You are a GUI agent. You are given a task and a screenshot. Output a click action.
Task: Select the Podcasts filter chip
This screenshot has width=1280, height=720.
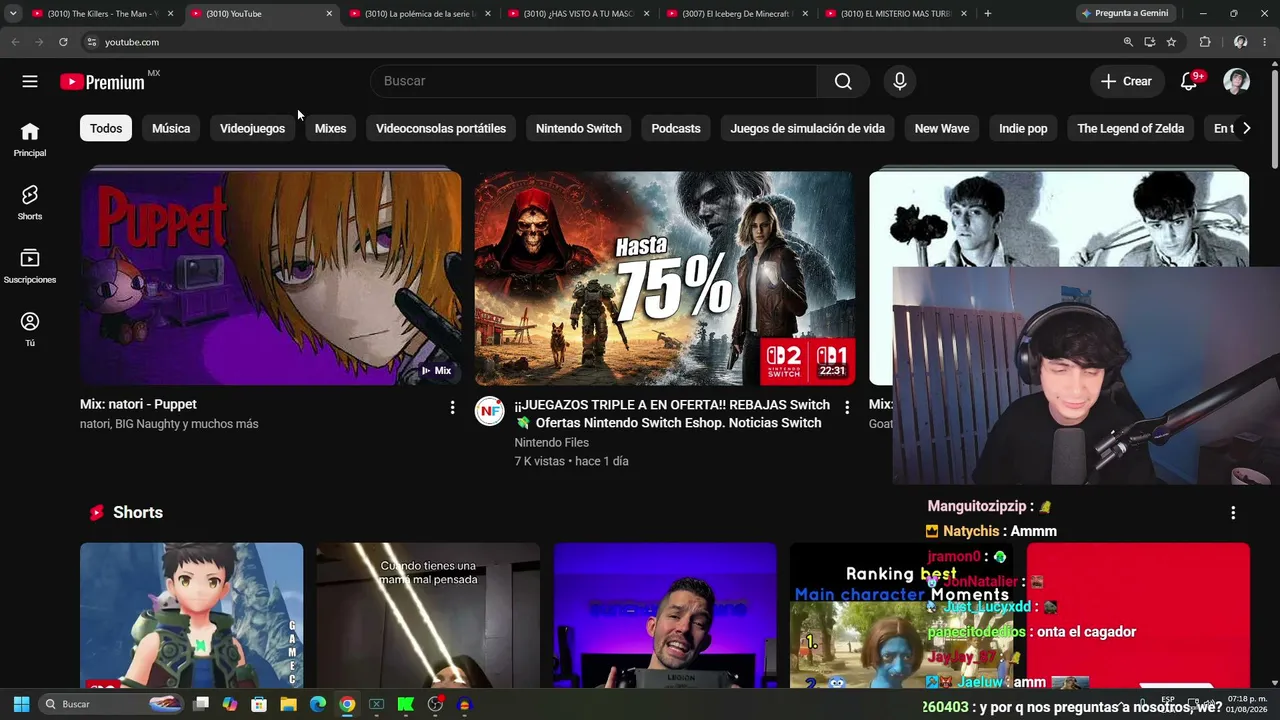pyautogui.click(x=676, y=128)
